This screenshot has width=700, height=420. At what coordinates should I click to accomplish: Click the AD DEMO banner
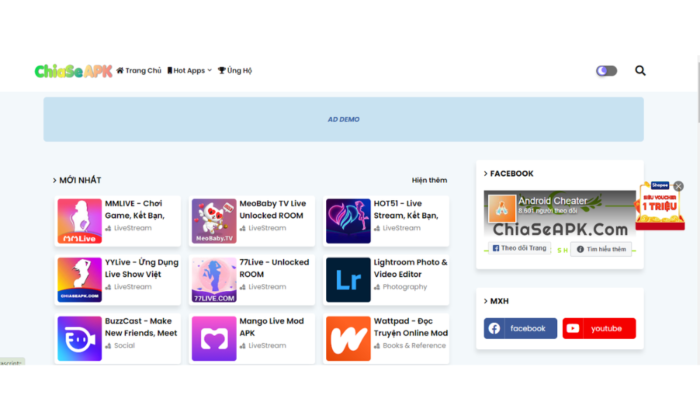[343, 119]
